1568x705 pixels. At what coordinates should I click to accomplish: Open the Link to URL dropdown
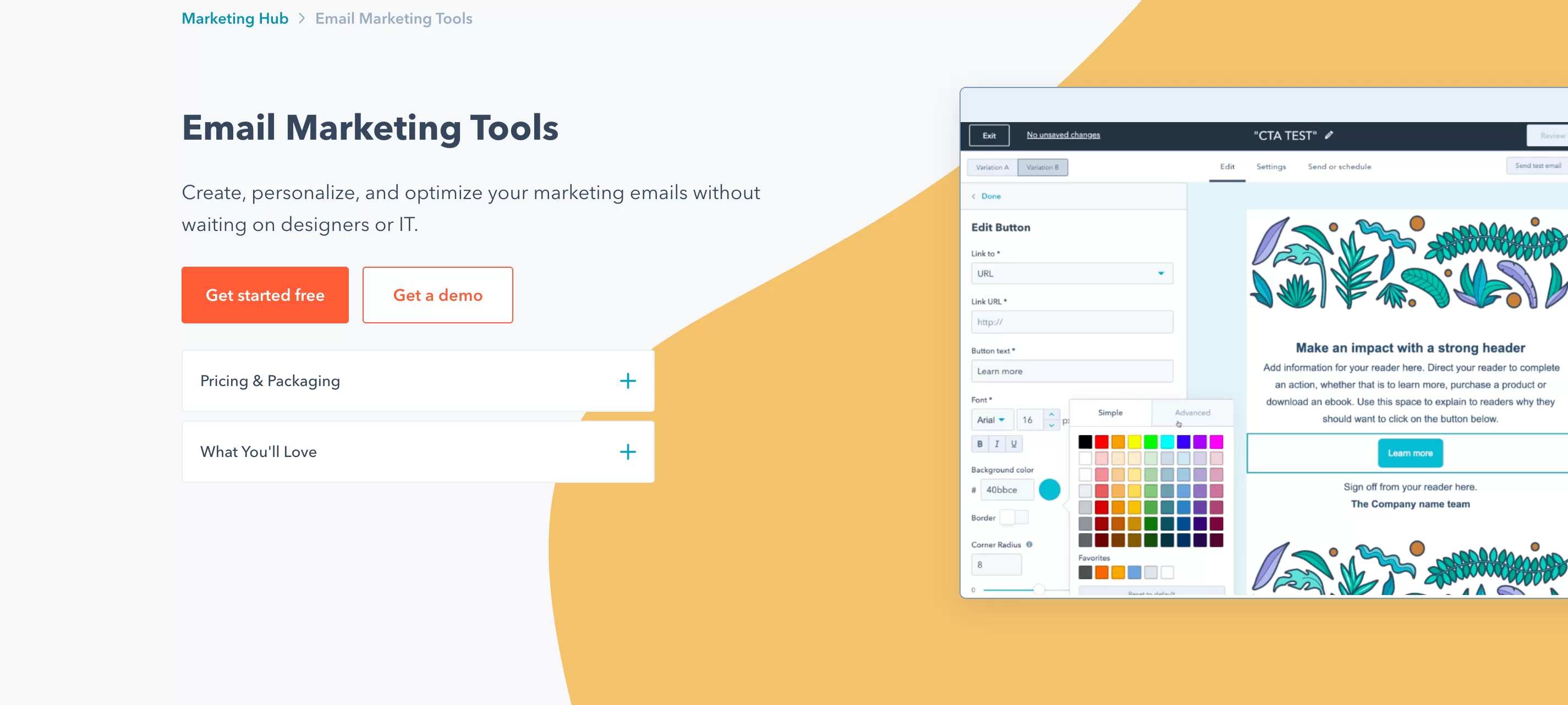point(1071,274)
